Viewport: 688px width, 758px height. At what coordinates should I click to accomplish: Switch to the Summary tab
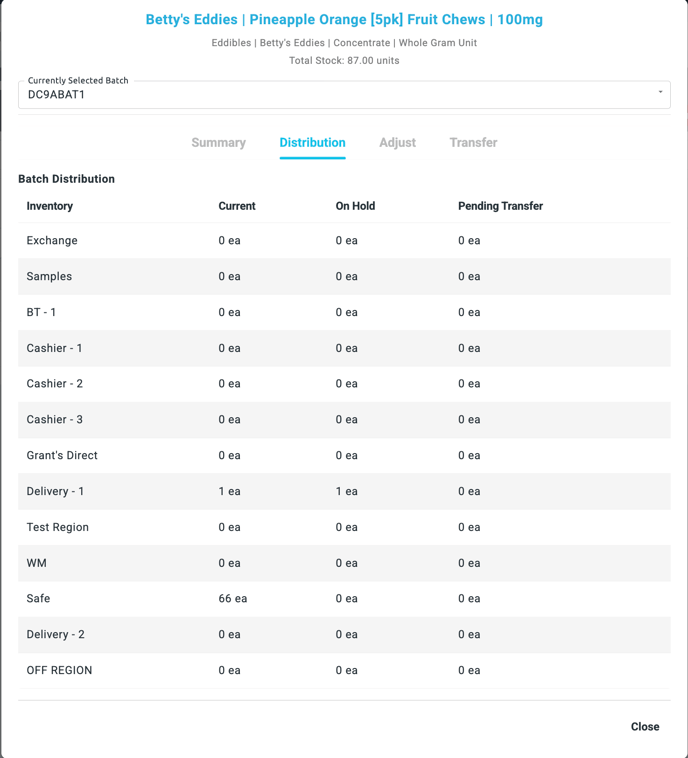(218, 143)
